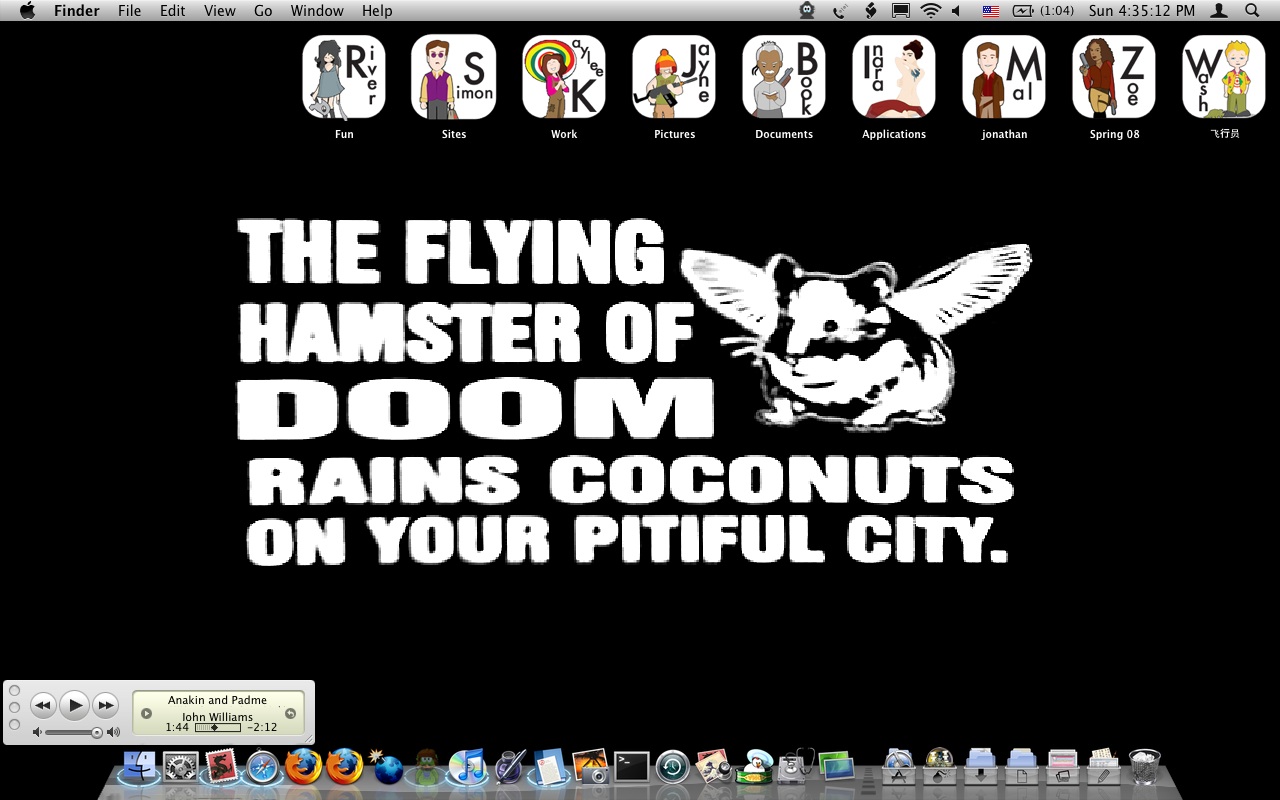Image resolution: width=1280 pixels, height=800 pixels.
Task: Open the 飞行员 Wash desktop icon
Action: [1224, 78]
